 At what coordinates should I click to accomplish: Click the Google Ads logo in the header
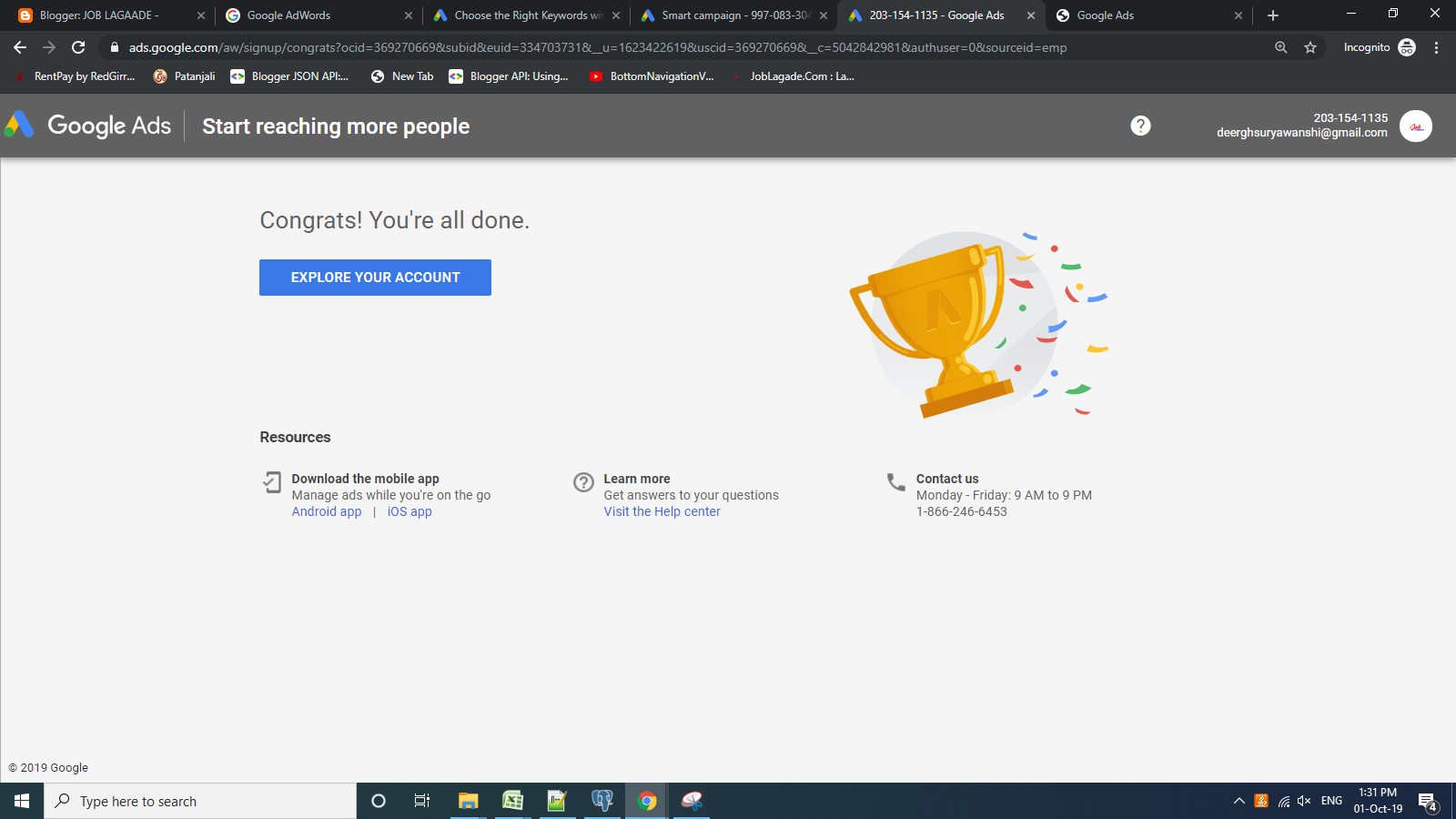tap(87, 126)
